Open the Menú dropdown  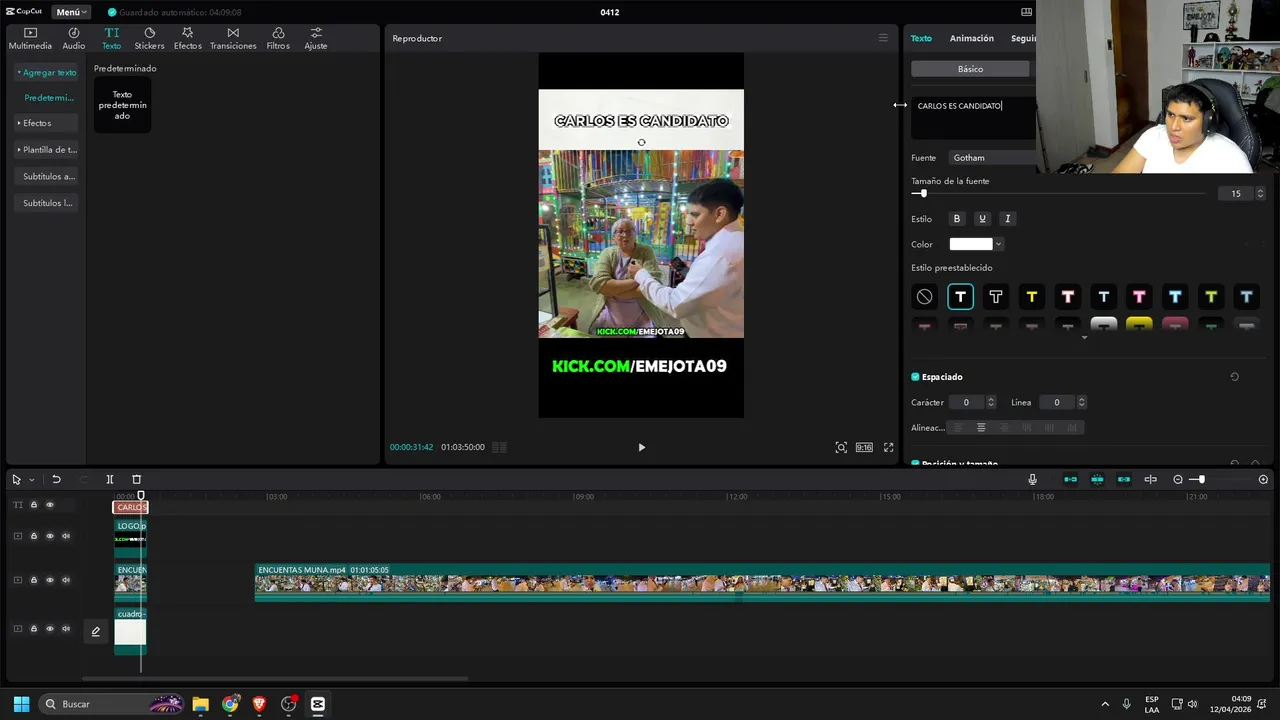pyautogui.click(x=71, y=12)
